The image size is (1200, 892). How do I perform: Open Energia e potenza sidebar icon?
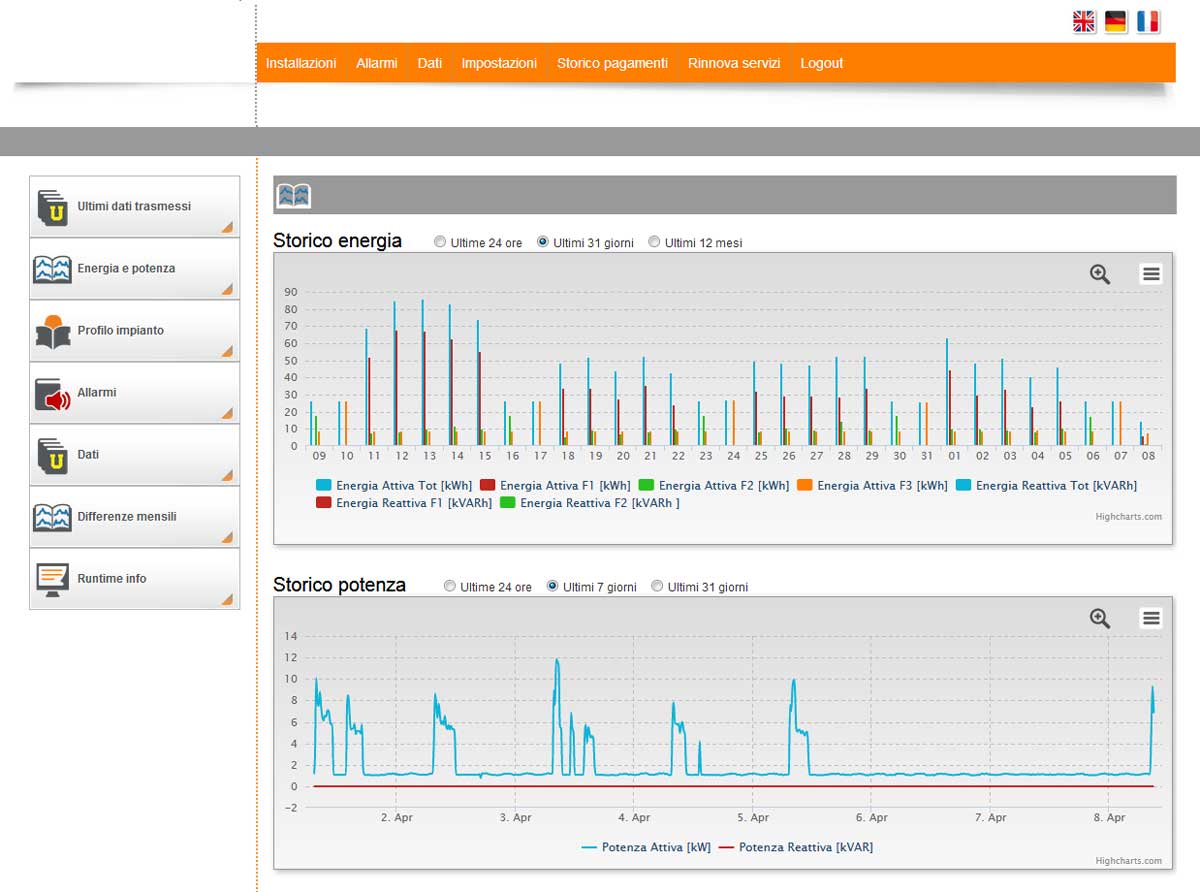(52, 269)
